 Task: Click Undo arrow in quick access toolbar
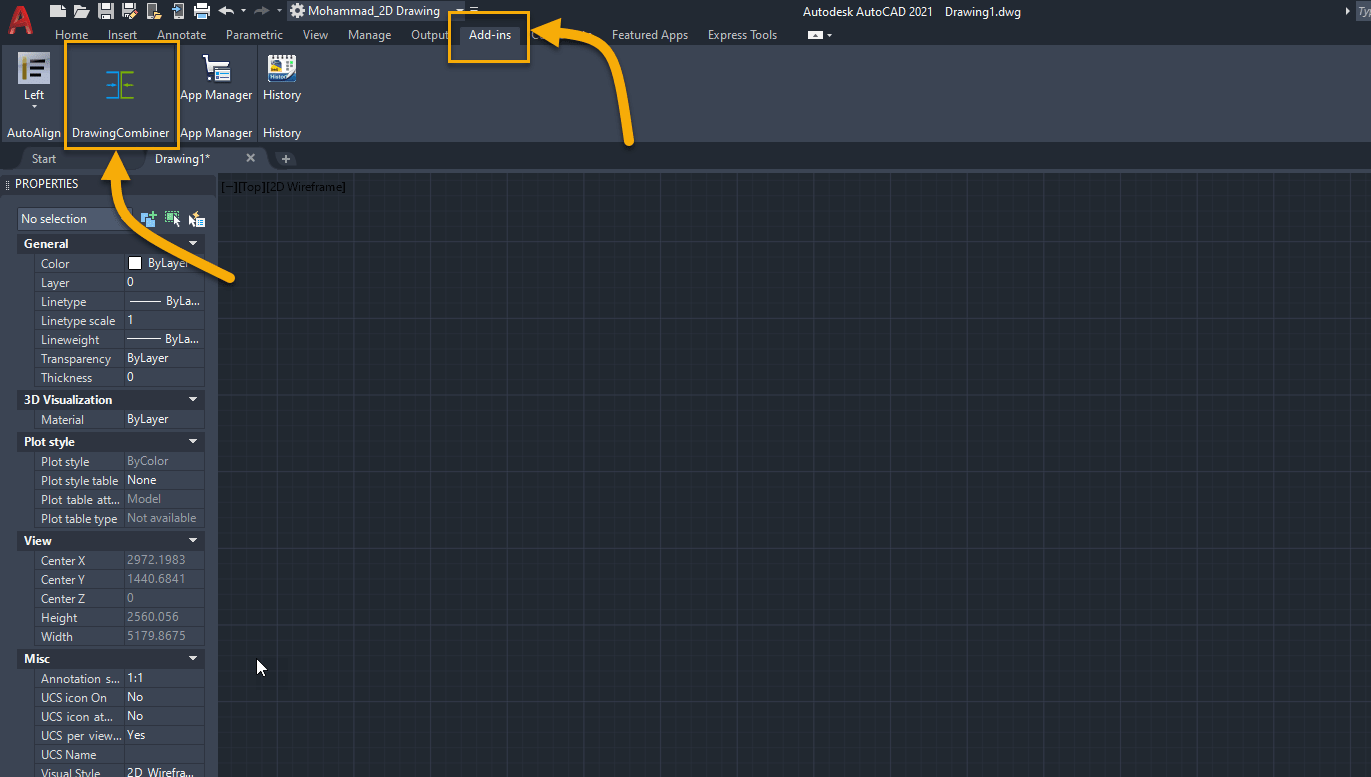pos(226,11)
